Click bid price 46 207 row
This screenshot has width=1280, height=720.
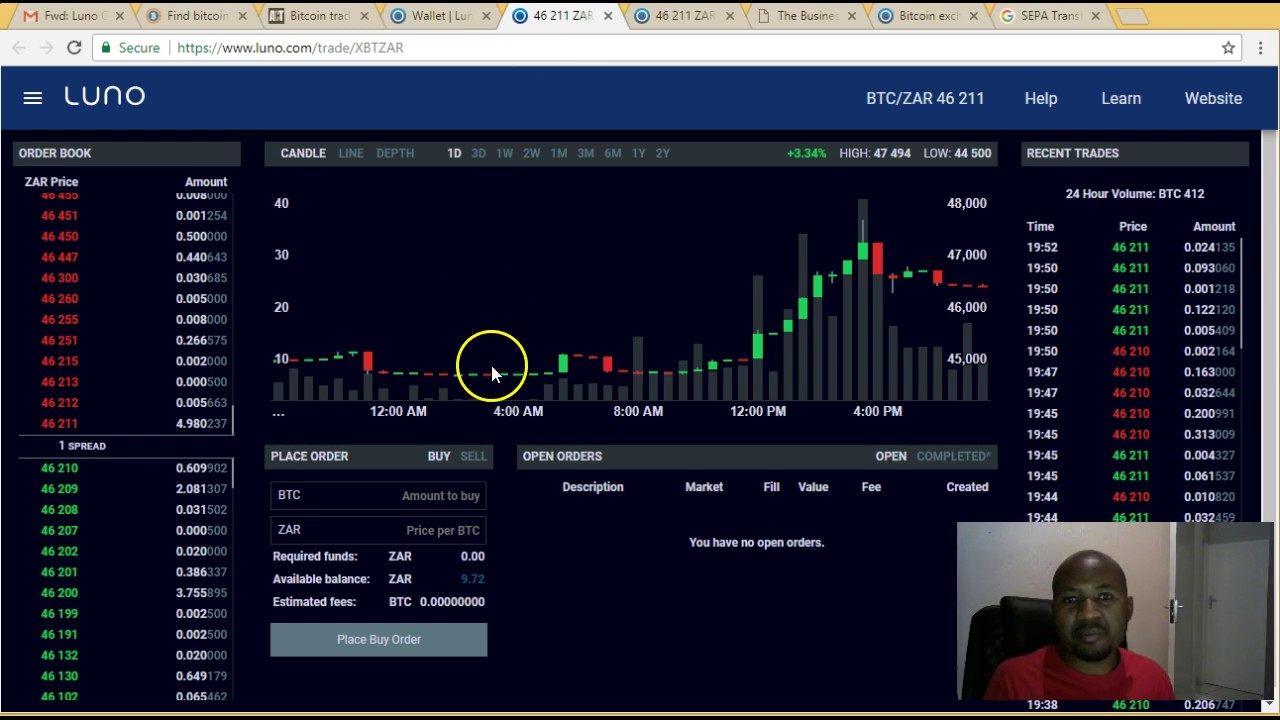[126, 530]
